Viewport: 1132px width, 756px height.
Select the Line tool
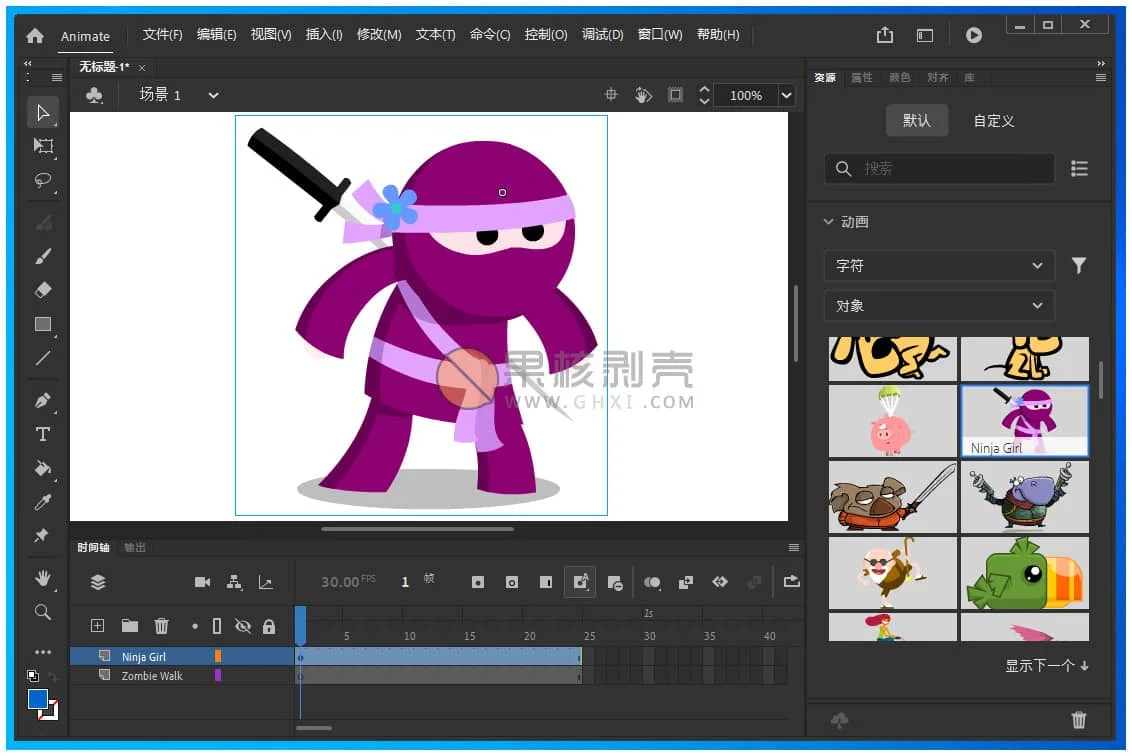[43, 358]
